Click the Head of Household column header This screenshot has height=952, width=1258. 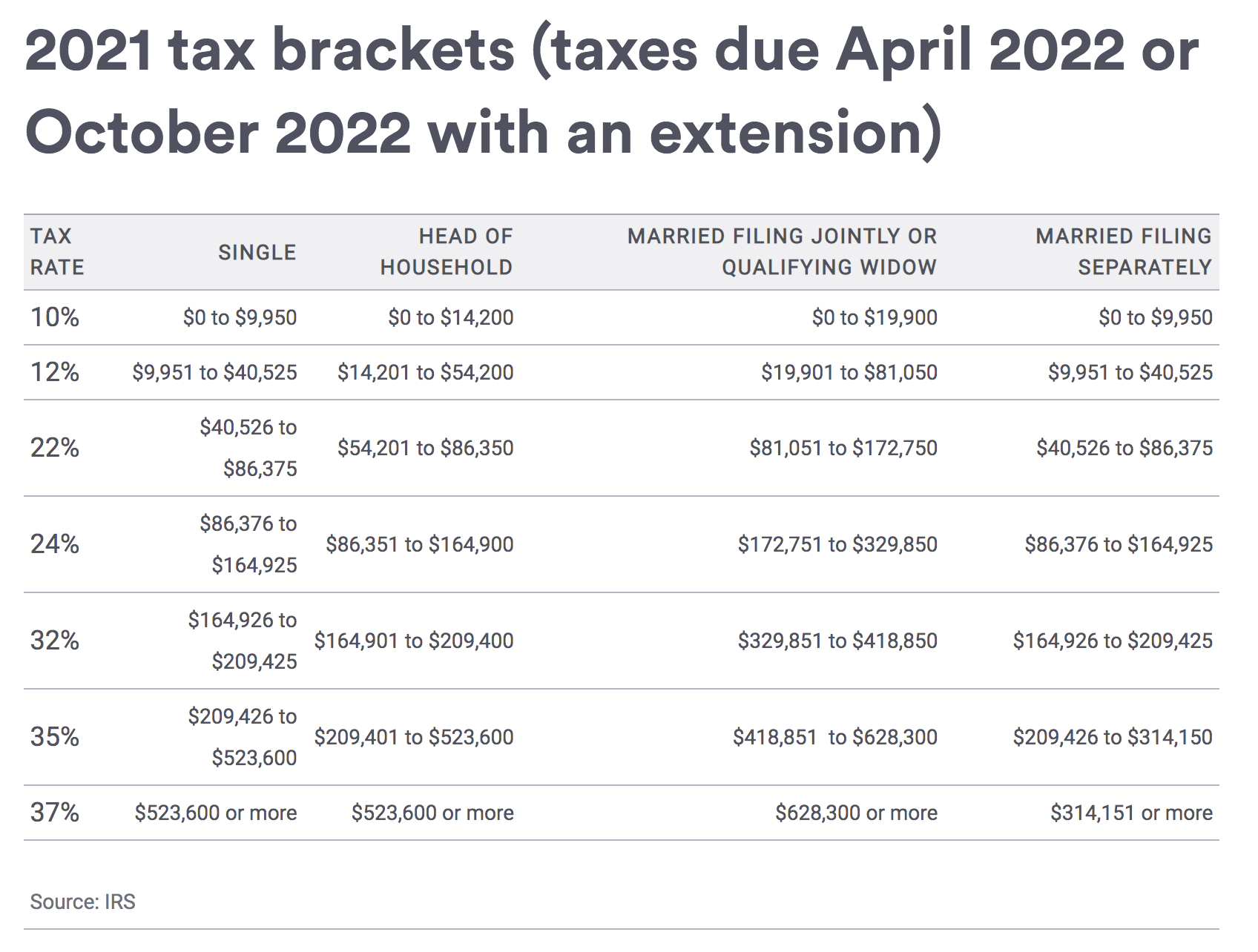pyautogui.click(x=446, y=251)
